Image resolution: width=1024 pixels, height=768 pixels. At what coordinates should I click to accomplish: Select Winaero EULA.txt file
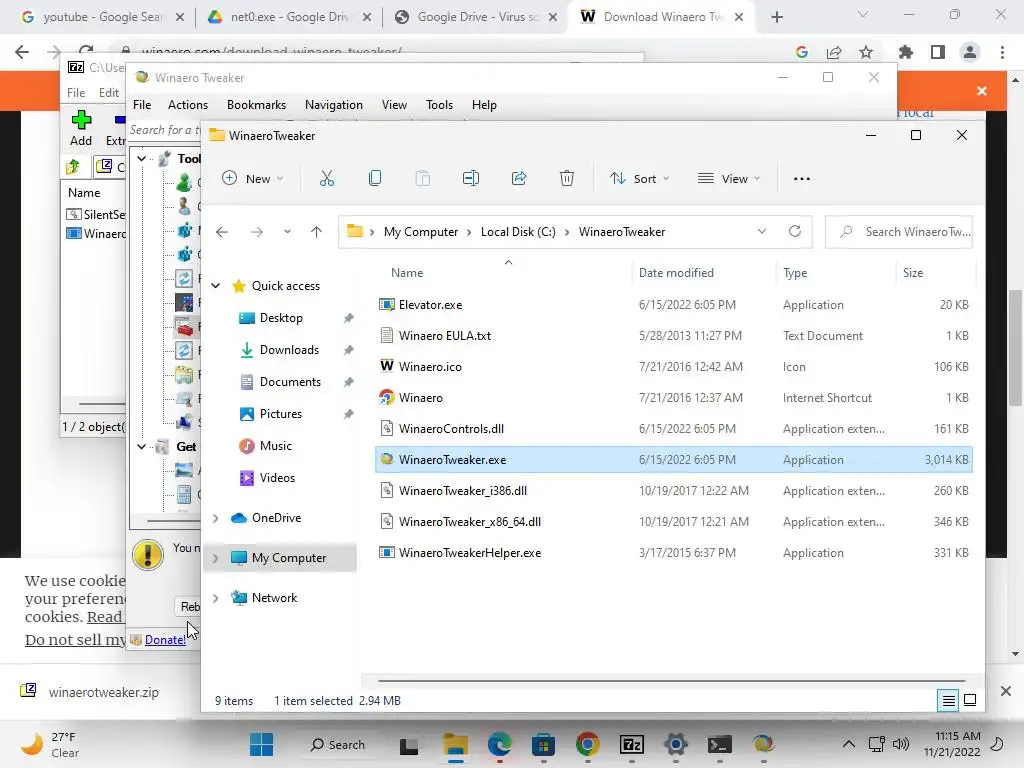click(x=673, y=336)
